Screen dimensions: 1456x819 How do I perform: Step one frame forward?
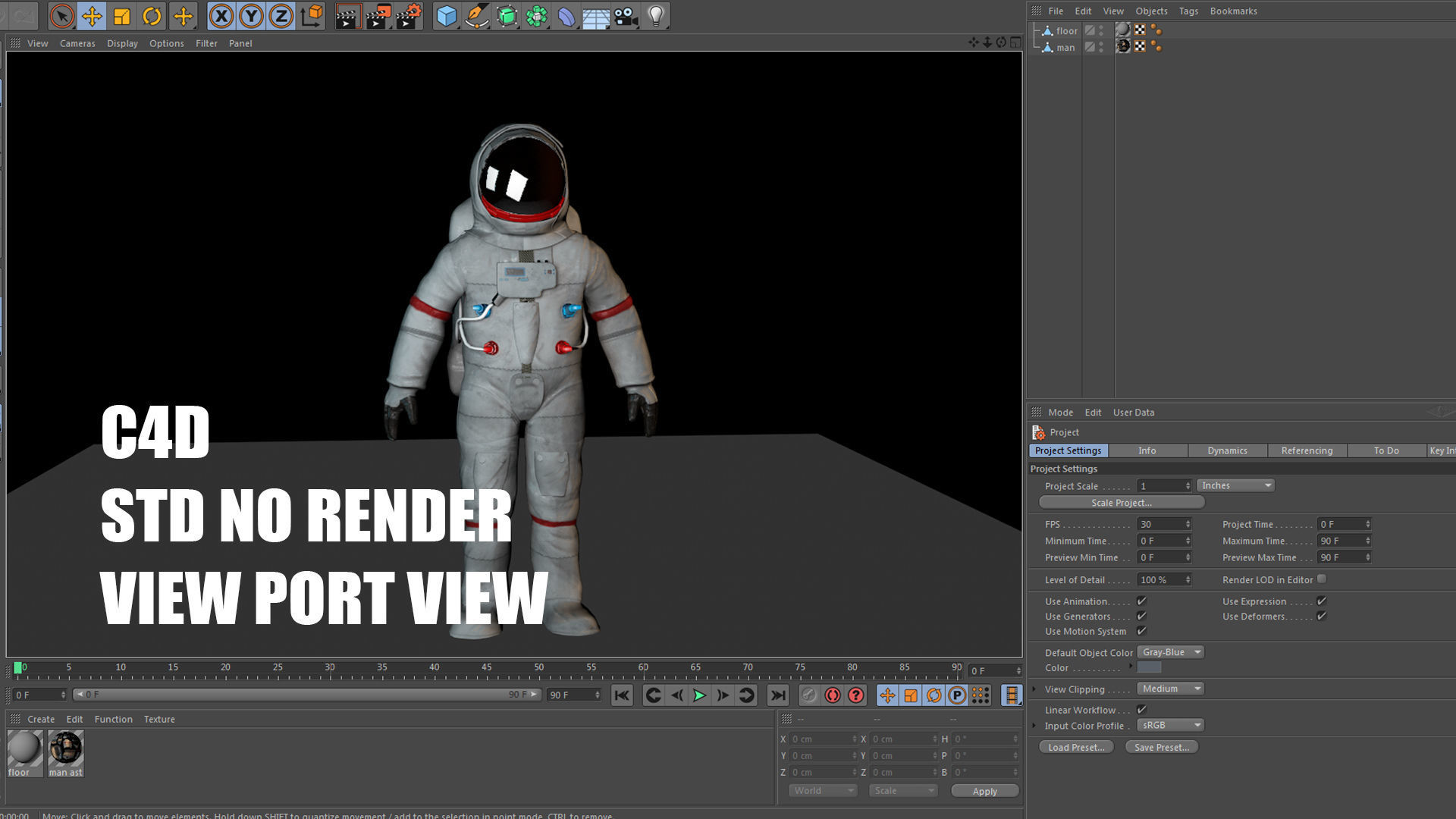(723, 695)
